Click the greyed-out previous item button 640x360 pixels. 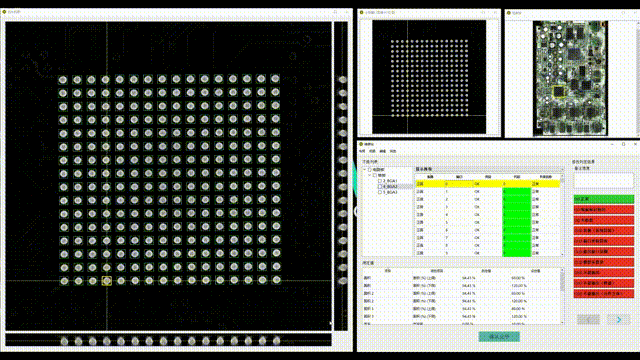[588, 320]
